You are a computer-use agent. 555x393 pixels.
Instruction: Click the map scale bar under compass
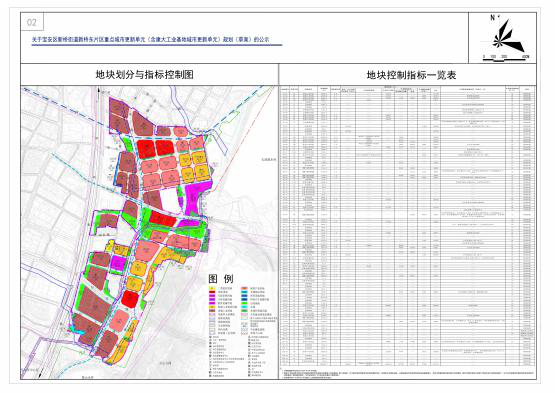click(x=506, y=58)
